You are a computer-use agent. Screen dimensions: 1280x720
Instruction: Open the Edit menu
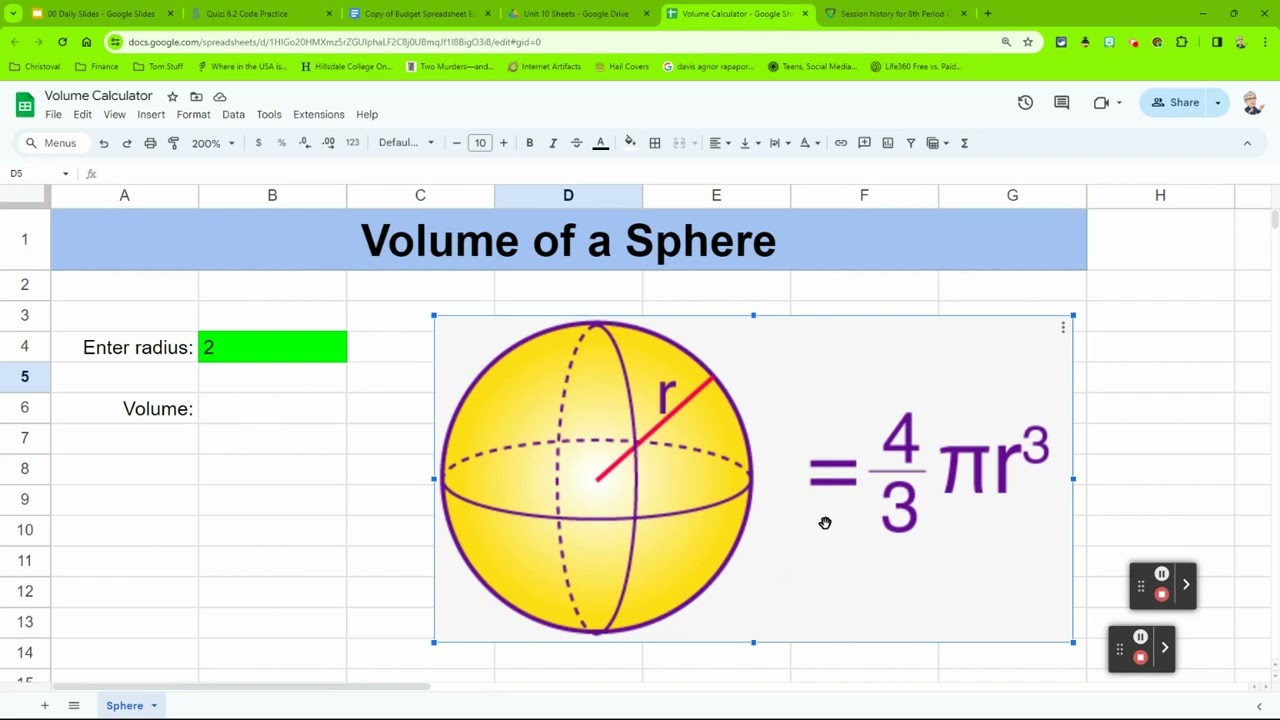(x=82, y=114)
